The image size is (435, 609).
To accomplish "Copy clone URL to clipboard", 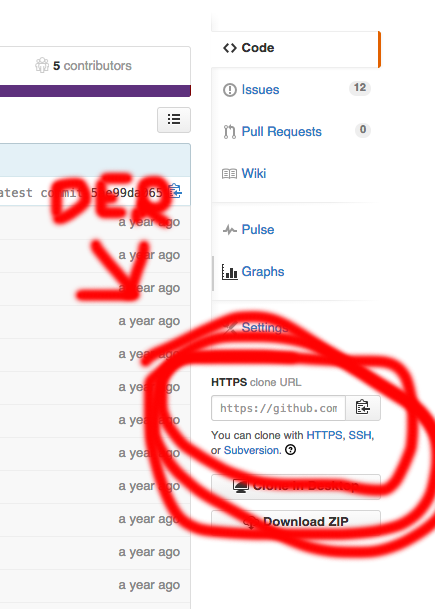I will point(363,408).
